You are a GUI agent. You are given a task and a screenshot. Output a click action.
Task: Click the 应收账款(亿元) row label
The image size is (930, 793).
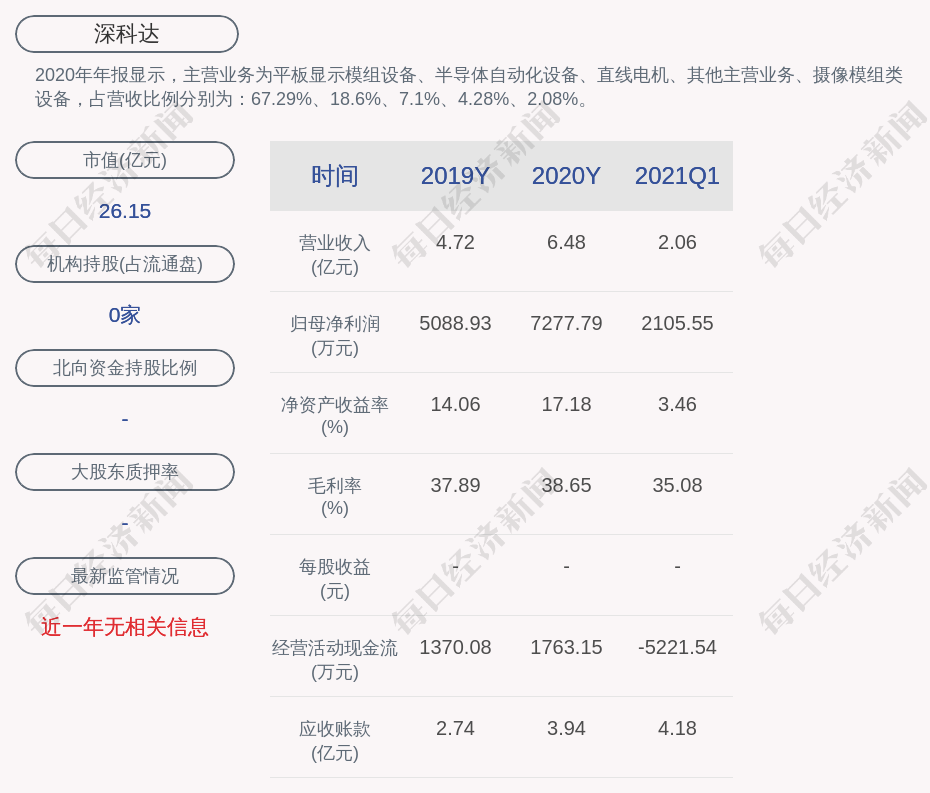coord(334,740)
